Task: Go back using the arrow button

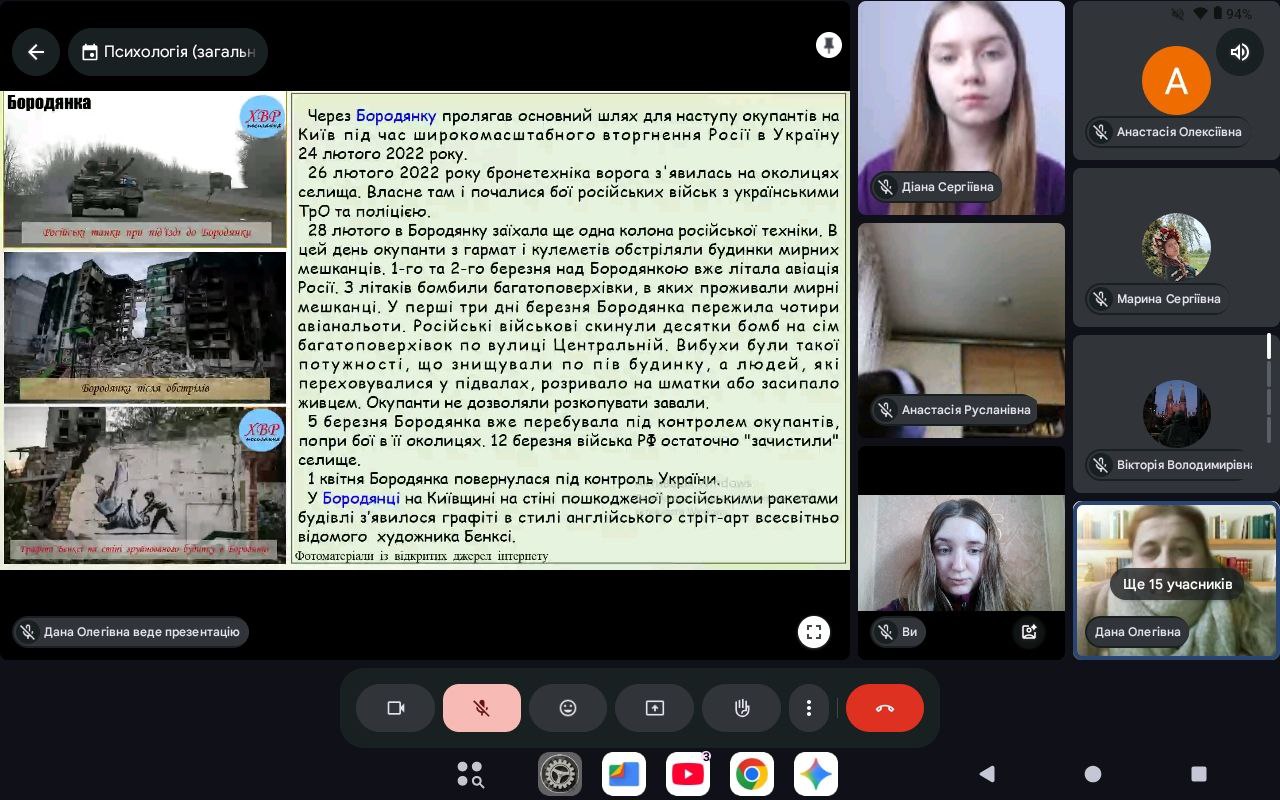Action: coord(36,52)
